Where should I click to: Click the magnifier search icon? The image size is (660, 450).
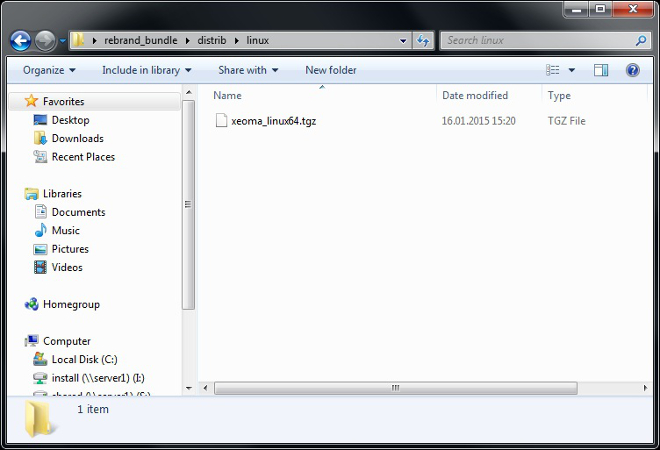(641, 40)
